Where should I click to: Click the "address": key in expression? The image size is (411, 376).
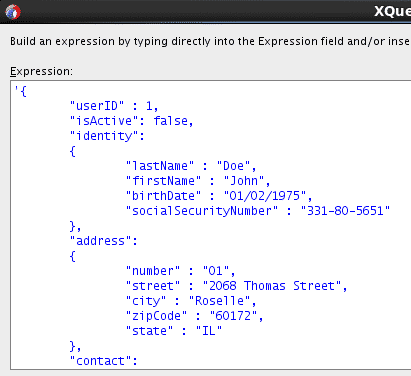point(103,241)
